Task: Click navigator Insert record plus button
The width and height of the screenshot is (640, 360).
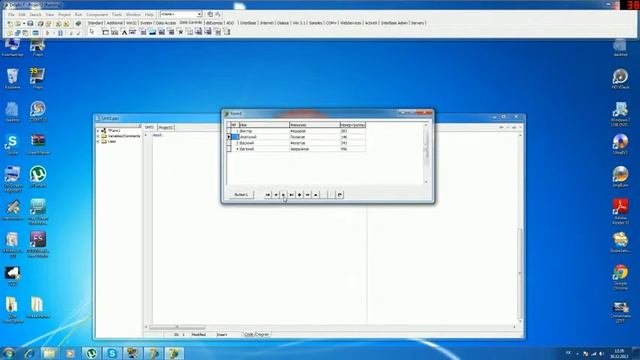Action: [300, 195]
